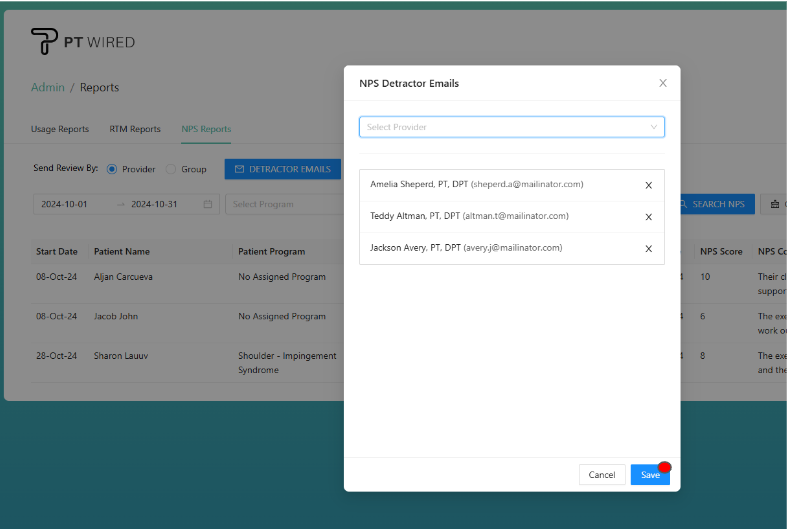The height and width of the screenshot is (529, 788).
Task: Delete Jackson Avery's email entry
Action: point(648,249)
